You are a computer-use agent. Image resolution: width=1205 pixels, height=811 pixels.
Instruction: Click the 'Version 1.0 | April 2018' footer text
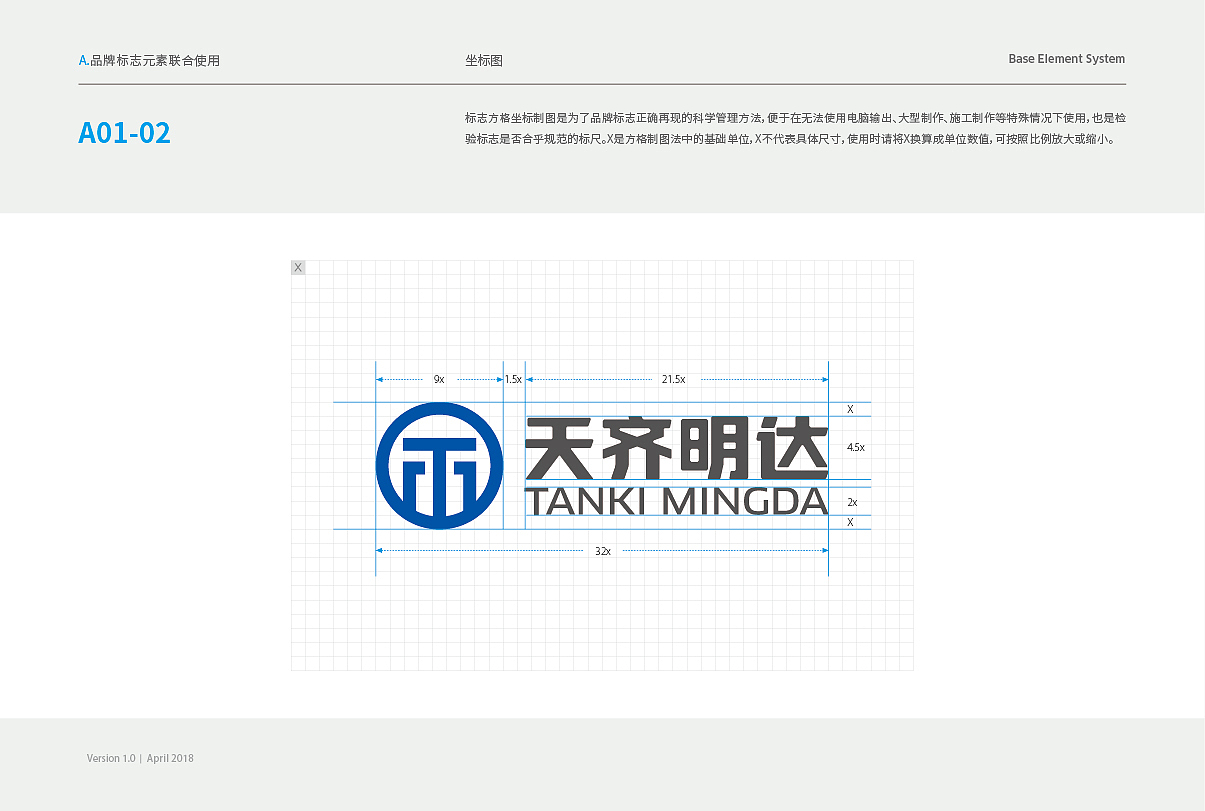140,758
